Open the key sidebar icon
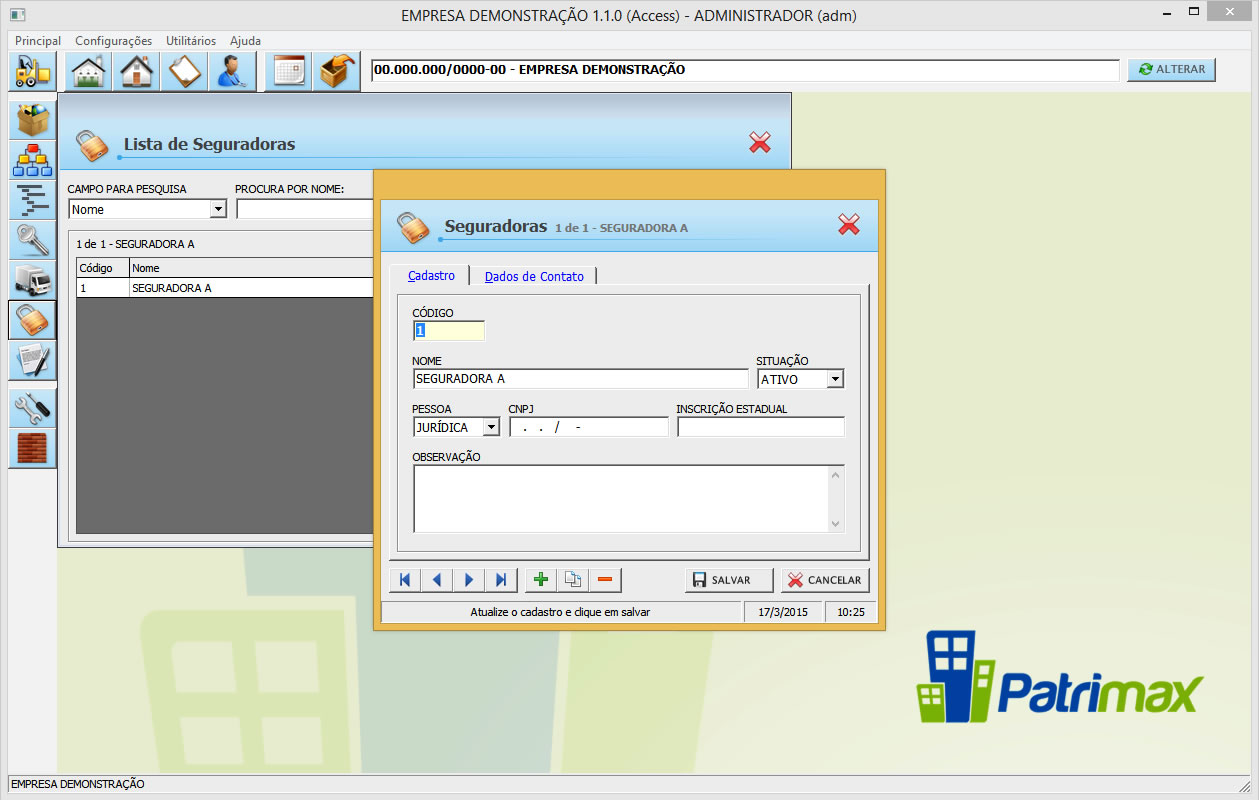Viewport: 1259px width, 800px height. pos(33,240)
